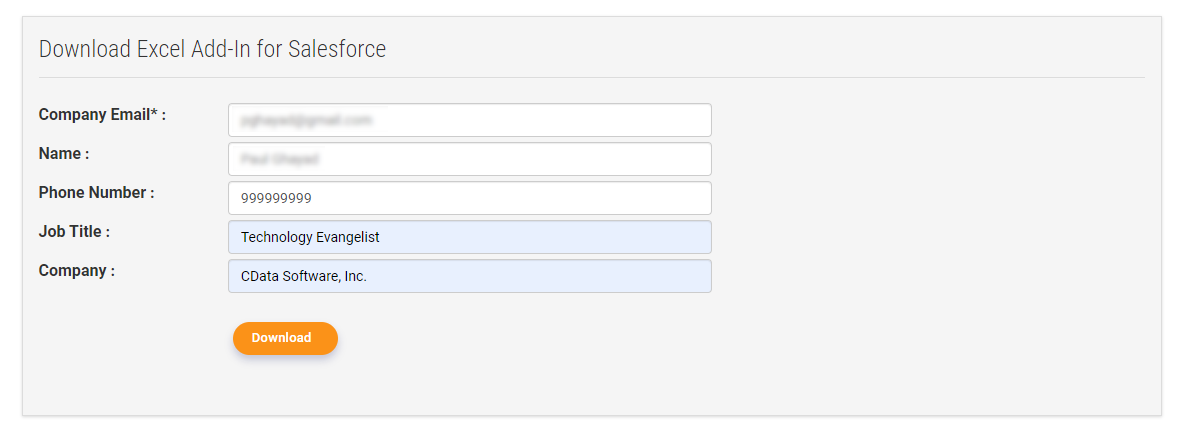This screenshot has width=1192, height=440.
Task: Click the "Company :" label text
Action: click(x=76, y=271)
